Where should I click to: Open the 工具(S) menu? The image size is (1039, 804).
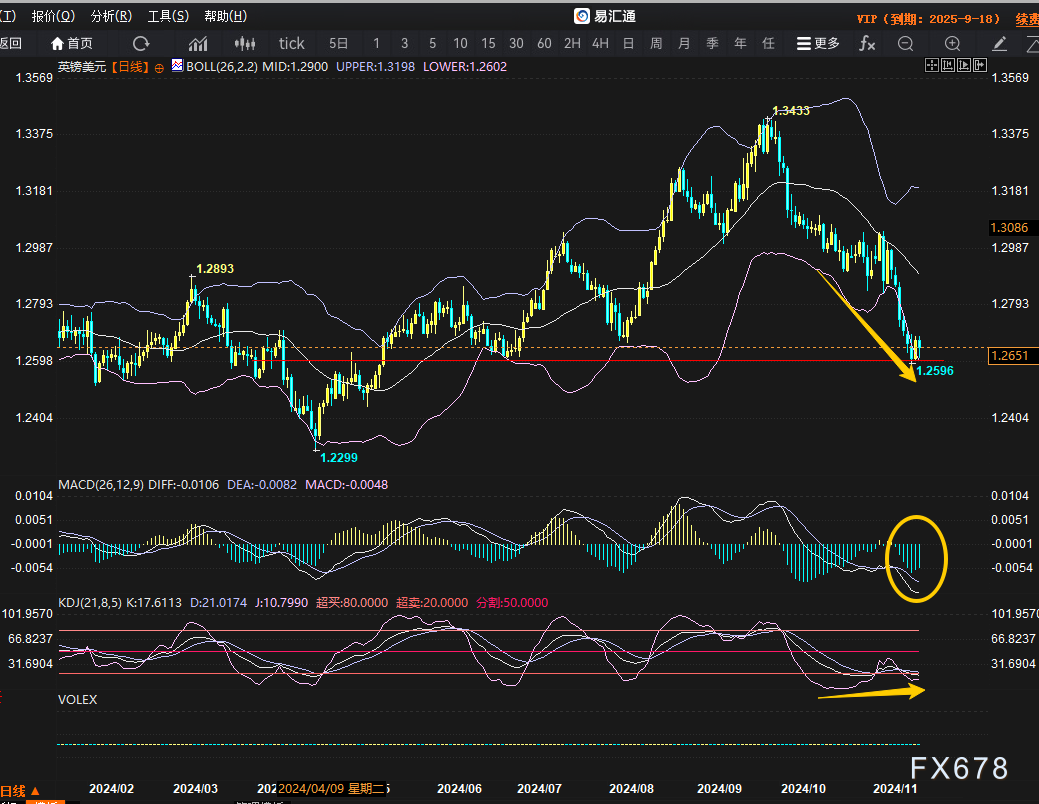point(168,16)
